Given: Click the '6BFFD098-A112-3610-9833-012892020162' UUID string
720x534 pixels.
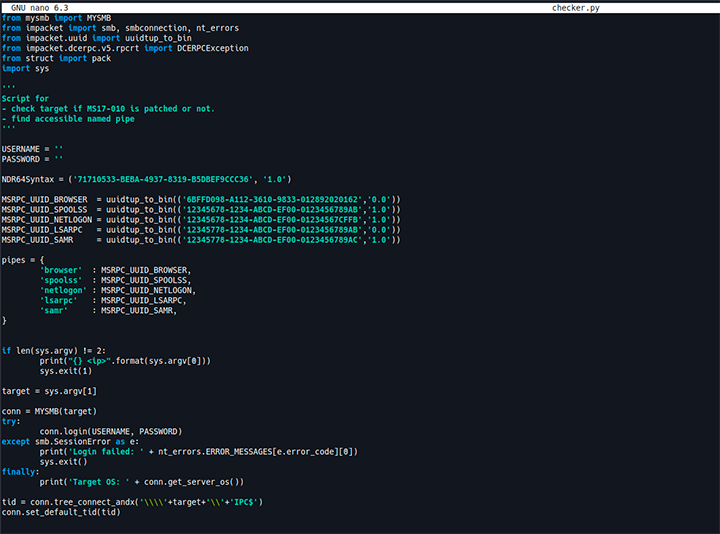Looking at the screenshot, I should [272, 200].
